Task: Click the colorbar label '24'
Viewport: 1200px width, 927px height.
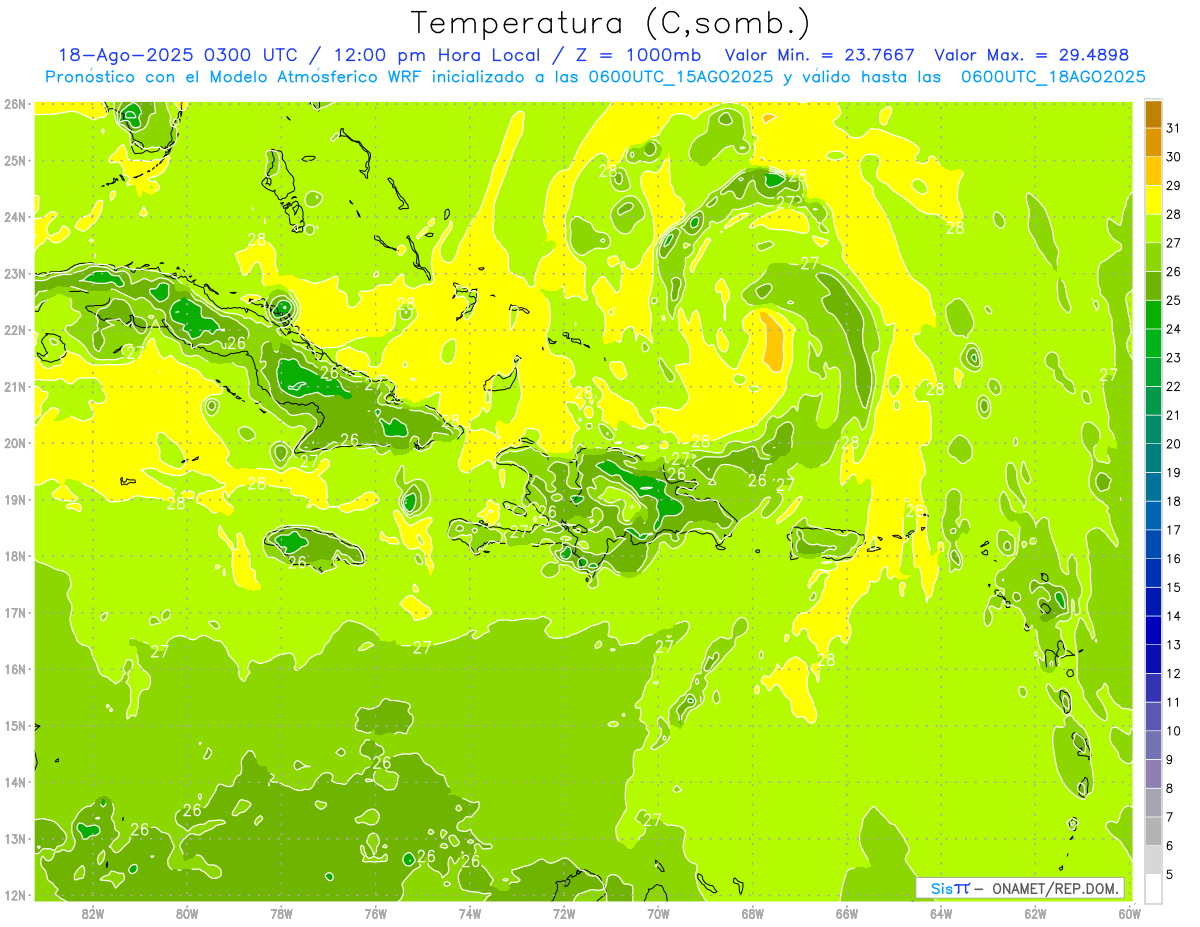Action: (1173, 329)
